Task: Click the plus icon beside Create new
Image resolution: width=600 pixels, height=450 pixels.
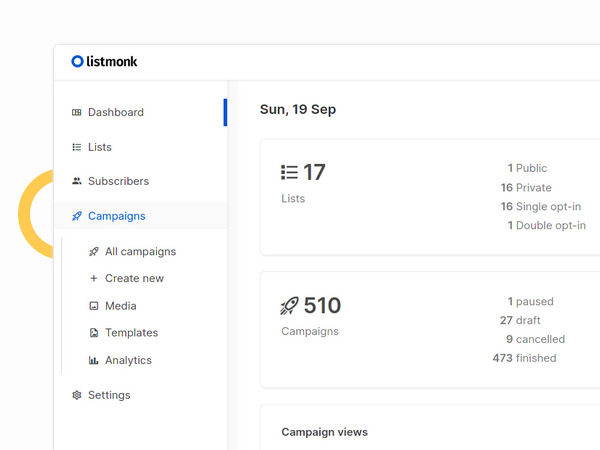Action: click(94, 279)
